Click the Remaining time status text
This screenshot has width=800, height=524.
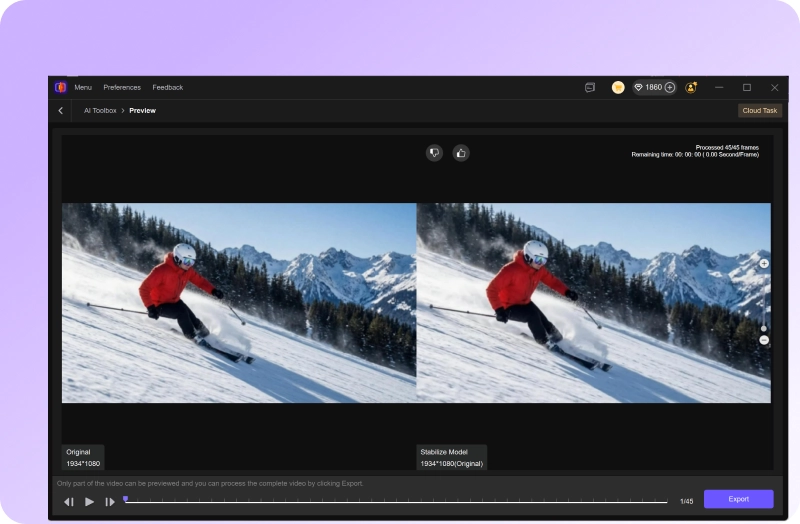pos(695,155)
